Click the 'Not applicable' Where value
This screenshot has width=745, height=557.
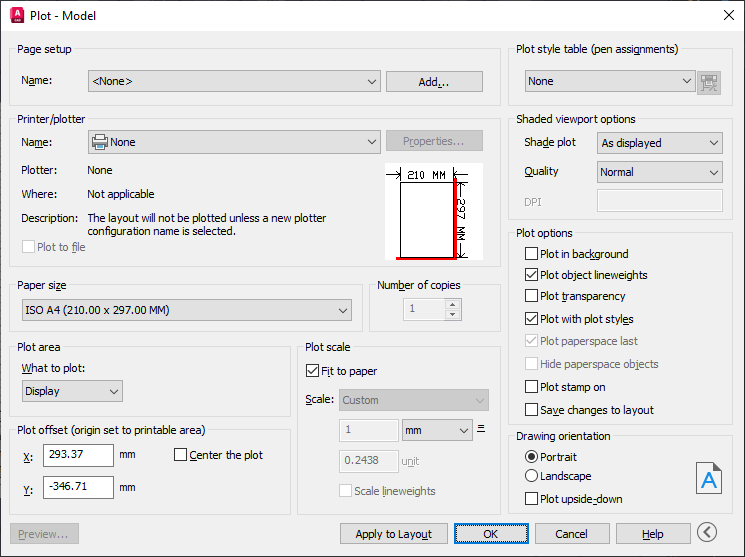click(121, 194)
